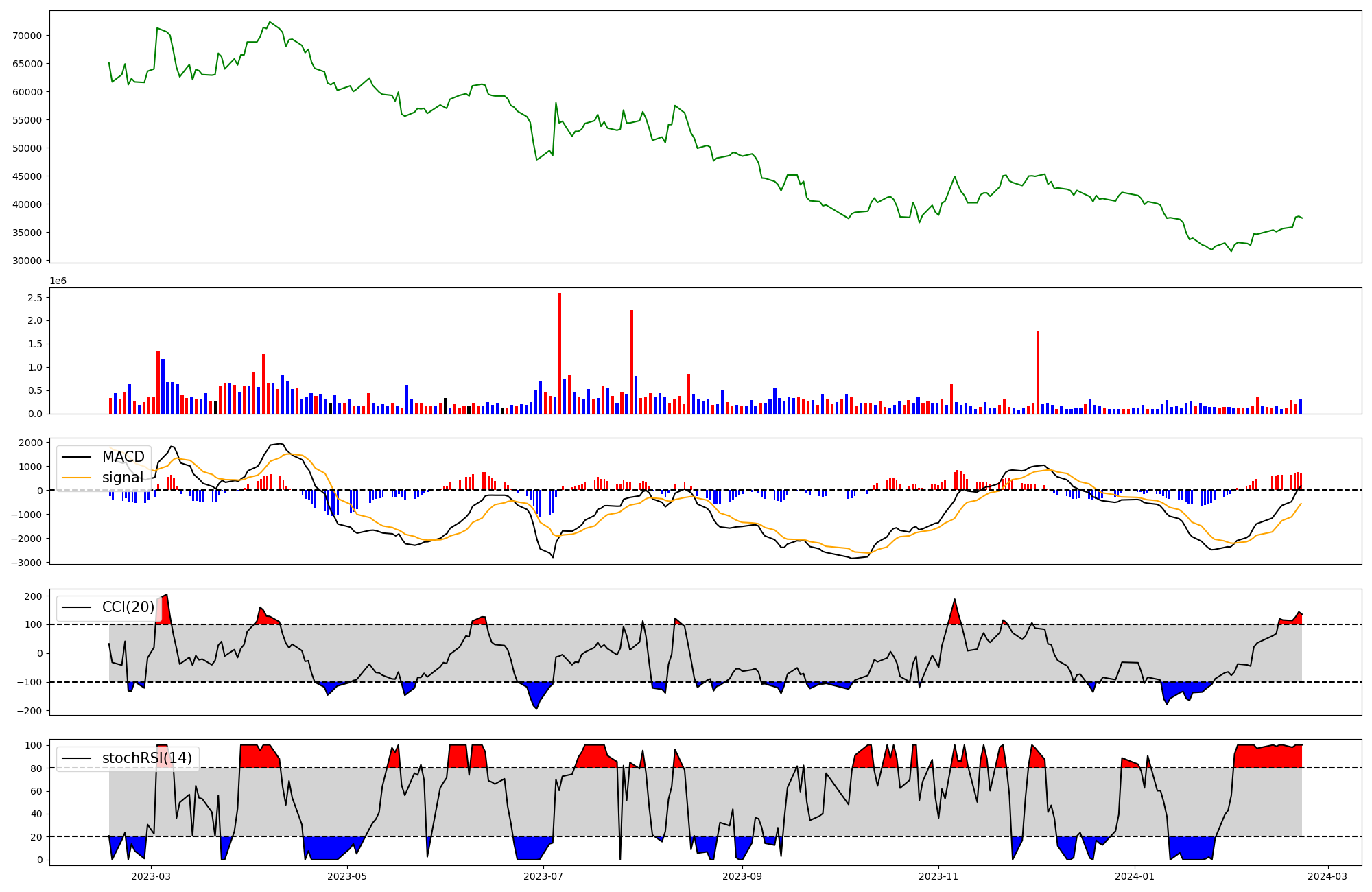Click the 2023-05 date tick label
Viewport: 1372px width, 892px height.
click(347, 876)
